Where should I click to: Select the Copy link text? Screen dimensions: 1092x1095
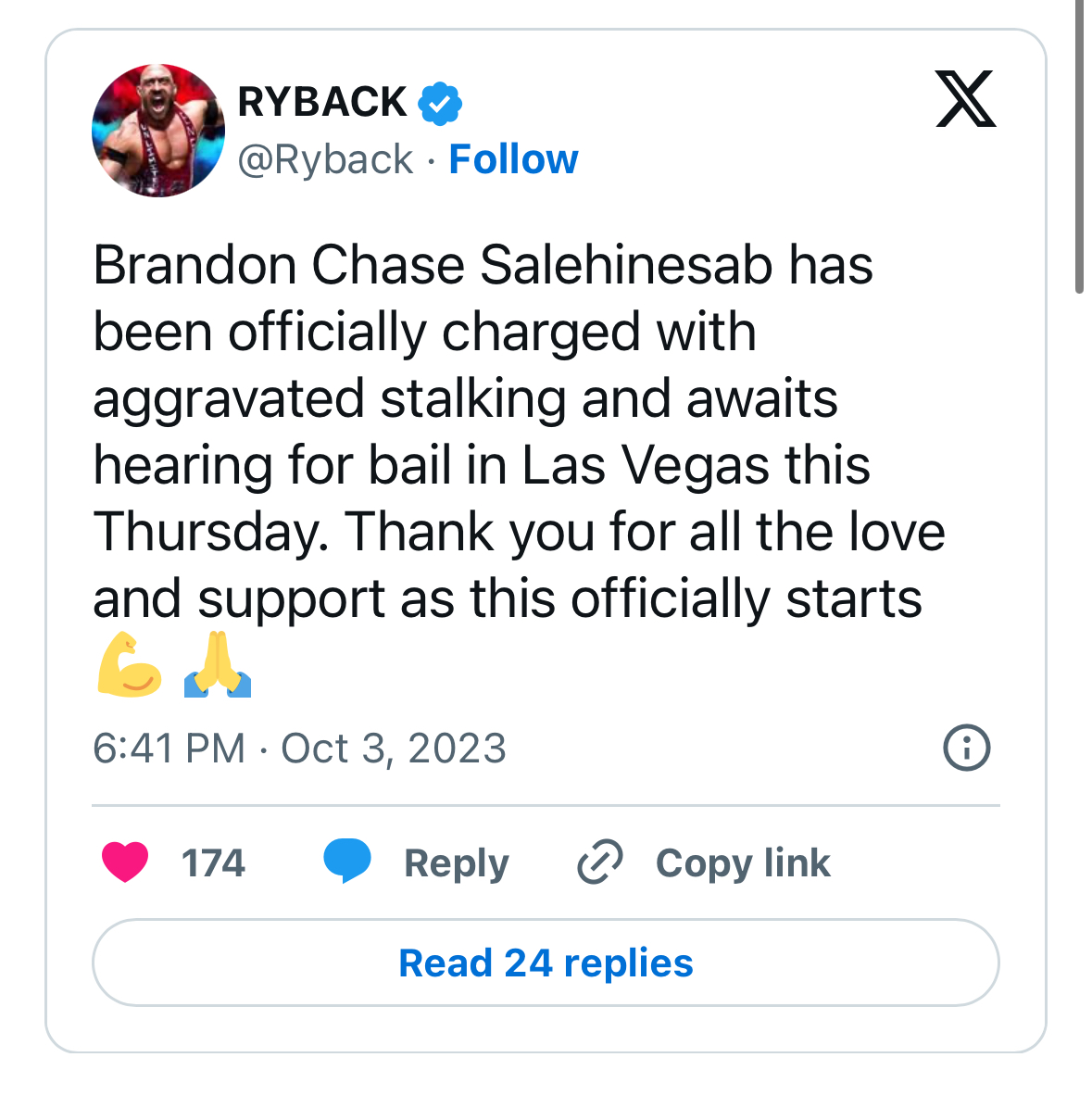click(x=743, y=863)
